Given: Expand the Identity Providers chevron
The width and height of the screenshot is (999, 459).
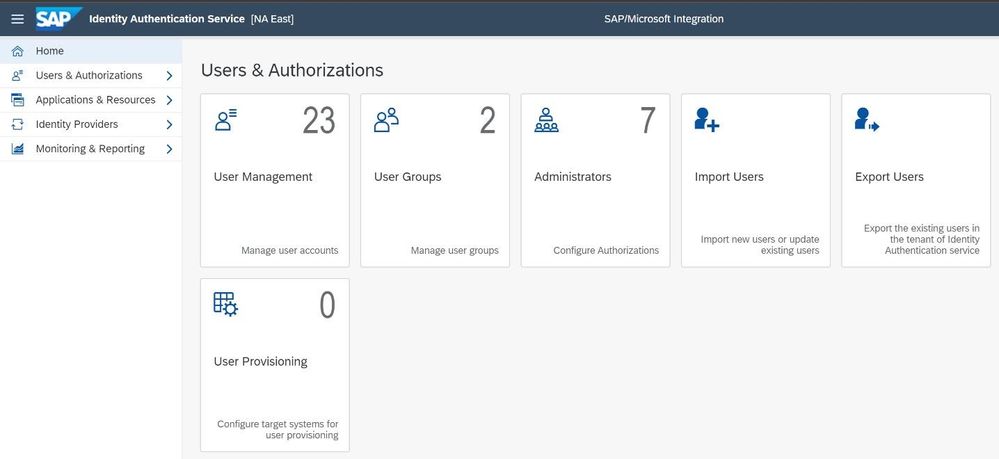Looking at the screenshot, I should tap(169, 124).
